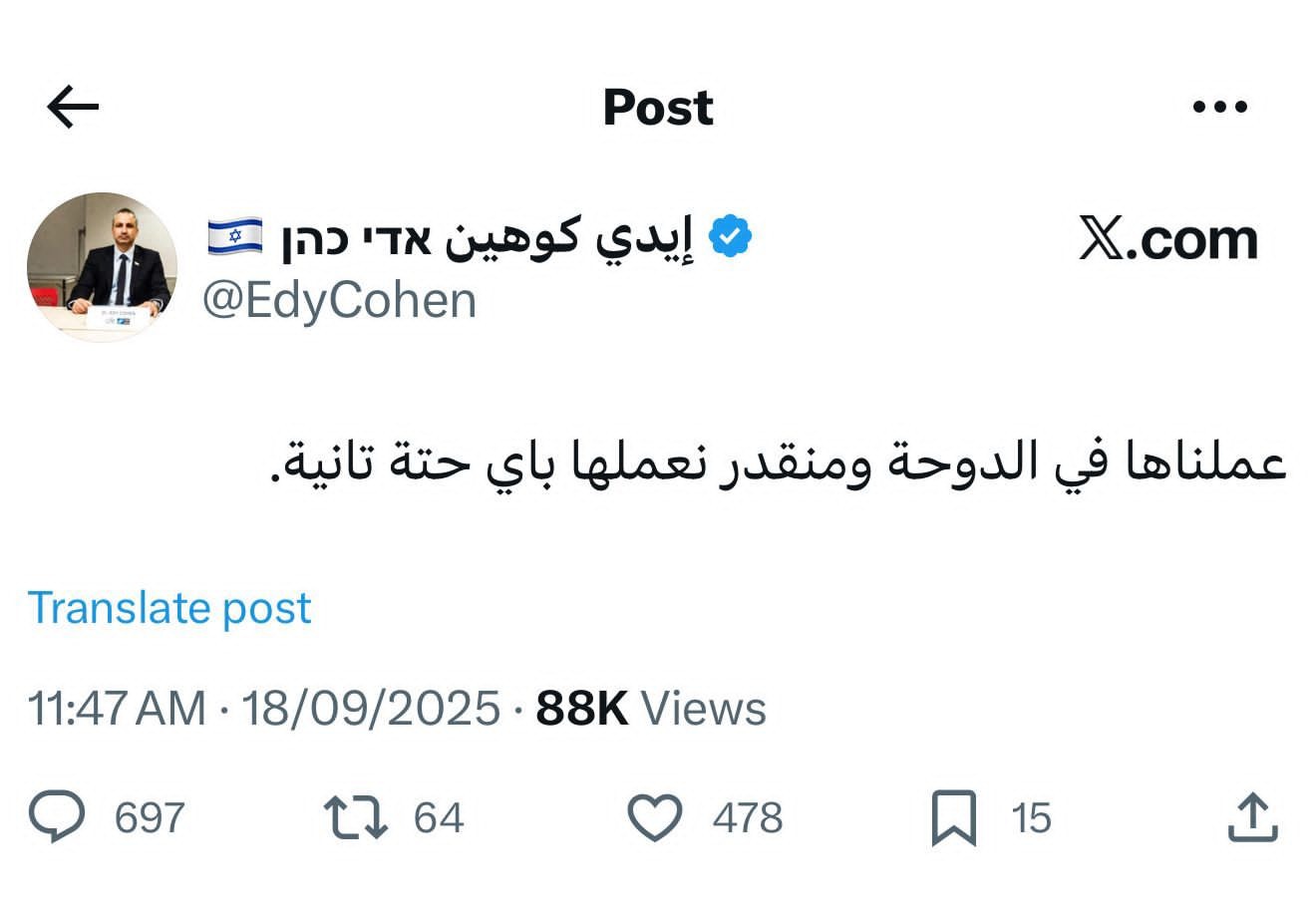Image resolution: width=1316 pixels, height=915 pixels.
Task: Click the 697 replies count
Action: 150,818
